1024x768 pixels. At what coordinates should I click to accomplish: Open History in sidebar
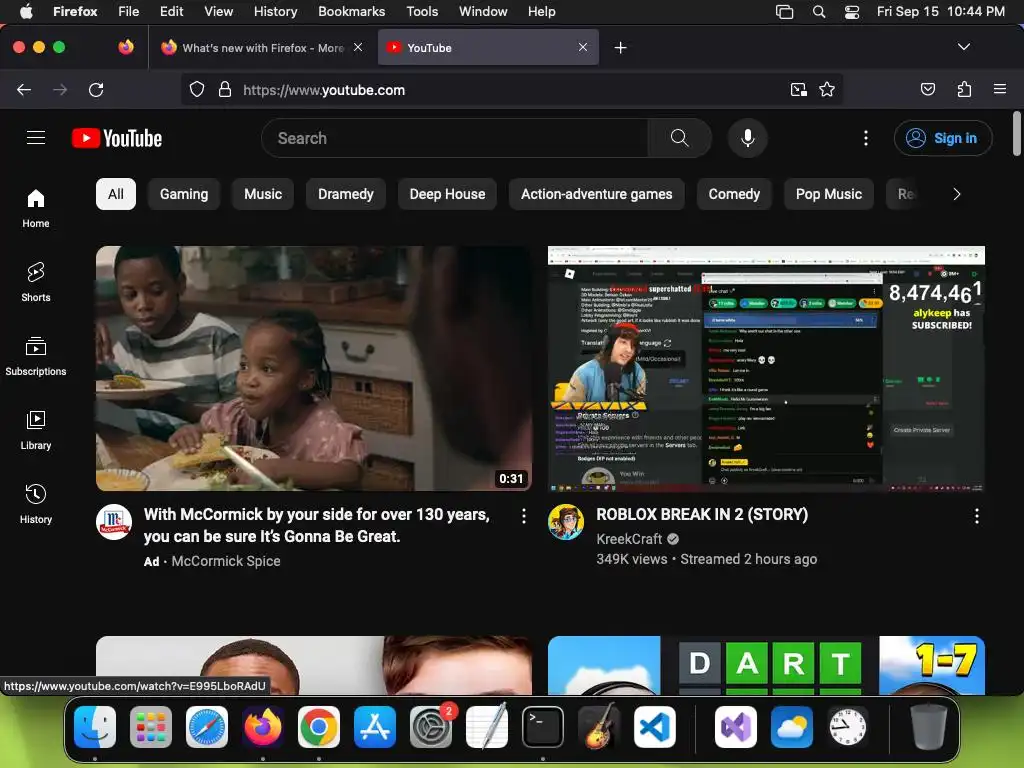36,504
